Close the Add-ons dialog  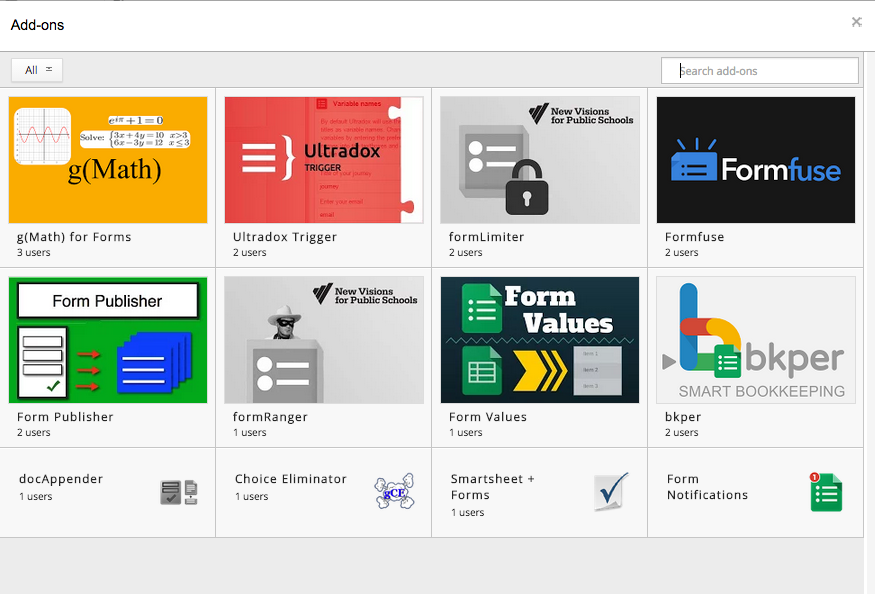[x=856, y=22]
